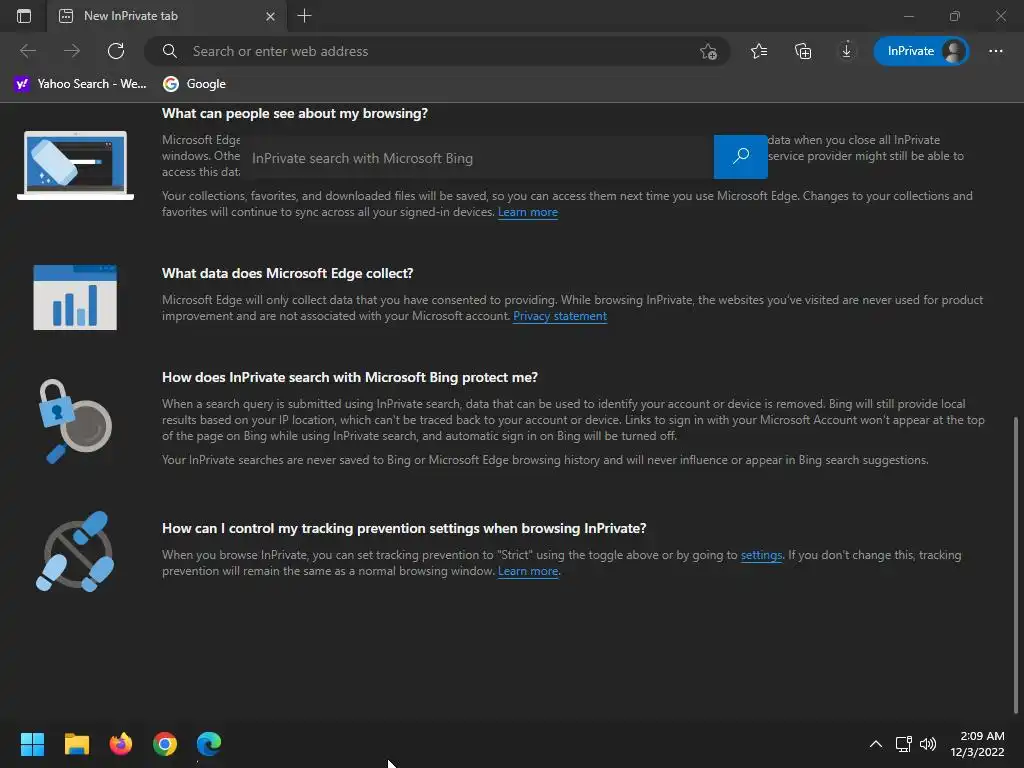Open Learn more about collections syncing
Viewport: 1024px width, 768px height.
click(x=528, y=212)
